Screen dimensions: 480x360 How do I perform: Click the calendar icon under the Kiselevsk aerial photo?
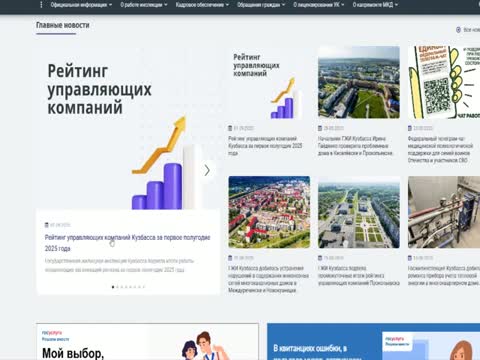[320, 128]
